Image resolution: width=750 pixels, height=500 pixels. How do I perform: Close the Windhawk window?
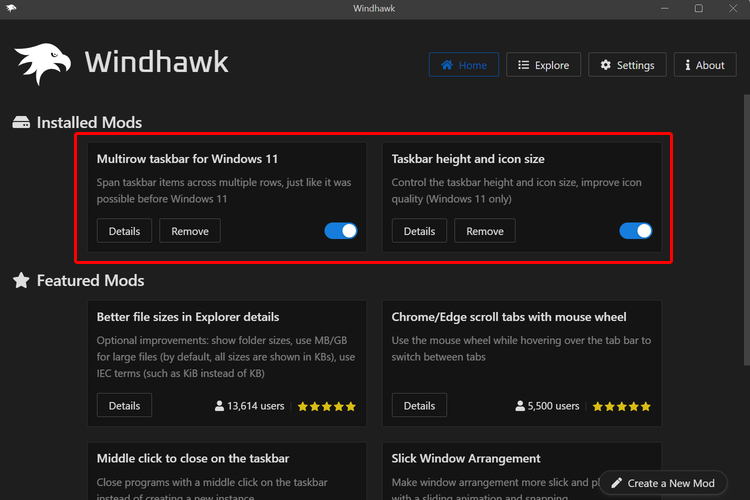[x=733, y=8]
